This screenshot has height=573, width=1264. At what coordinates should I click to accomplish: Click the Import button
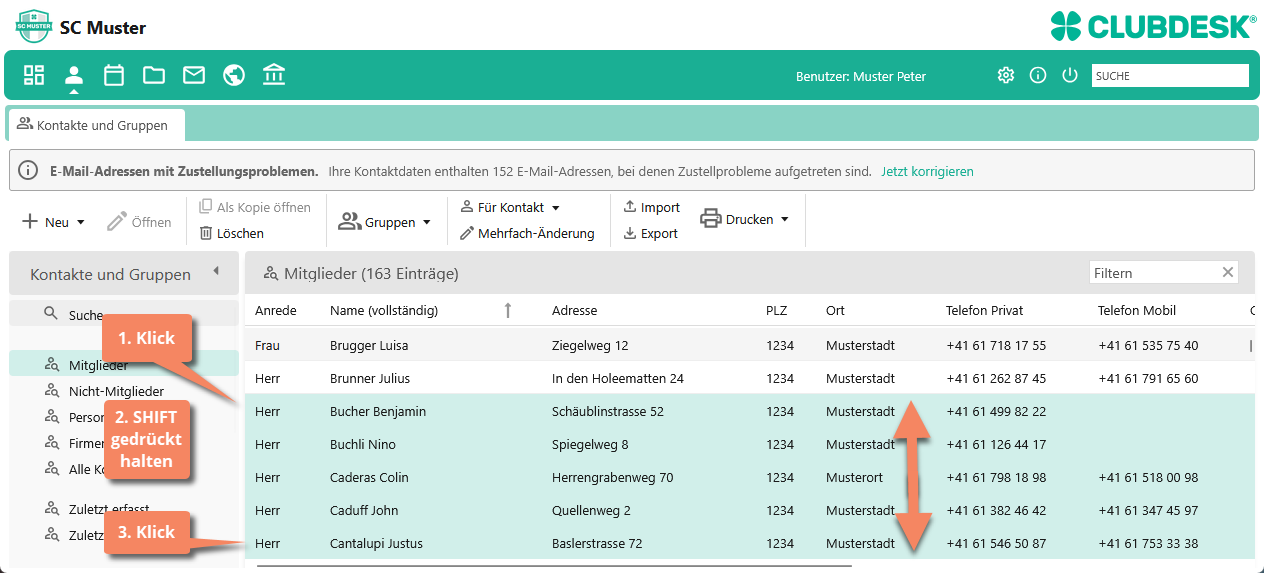coord(651,207)
